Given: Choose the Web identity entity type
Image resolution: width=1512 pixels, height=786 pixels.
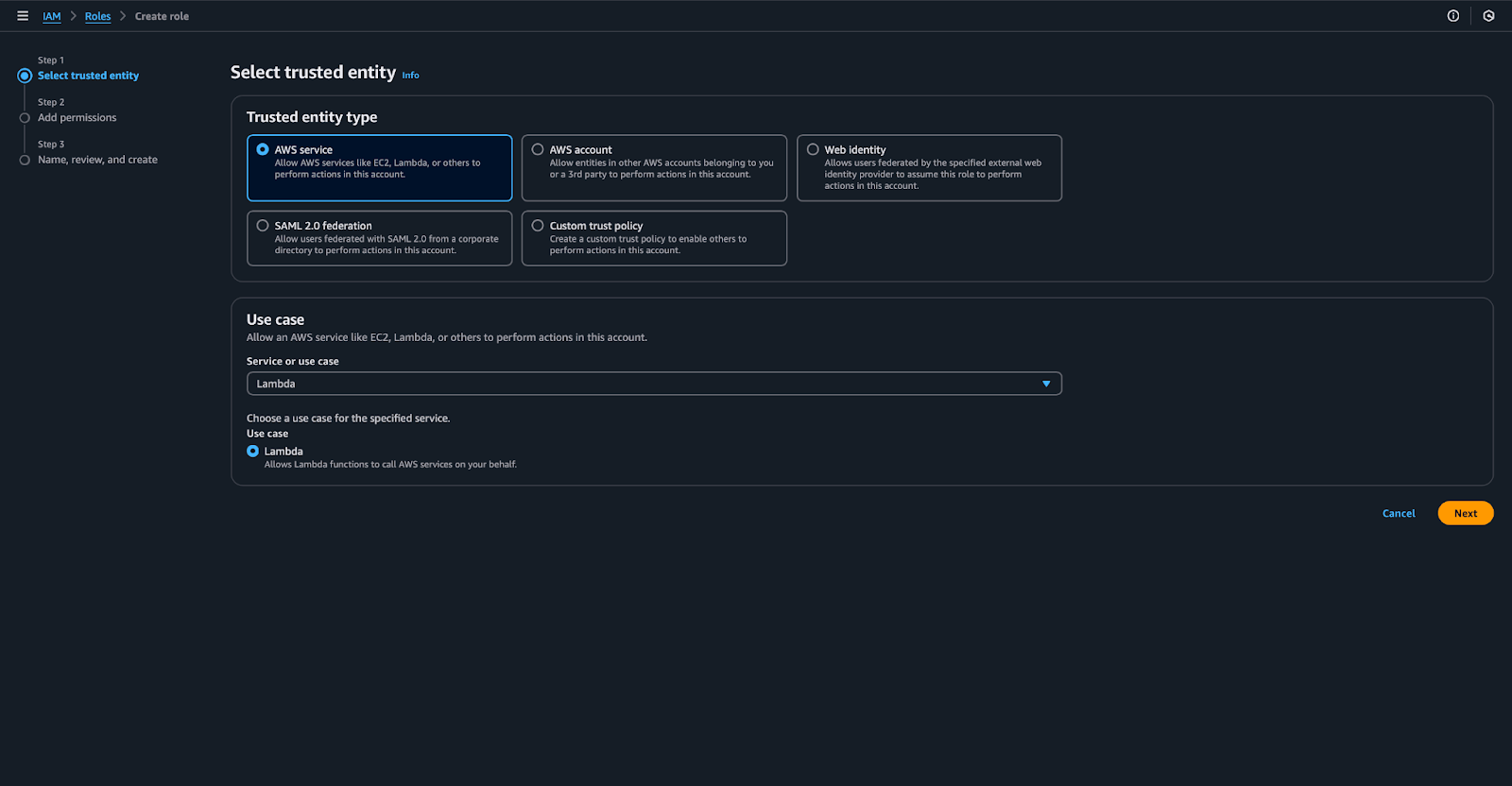Looking at the screenshot, I should [x=813, y=149].
